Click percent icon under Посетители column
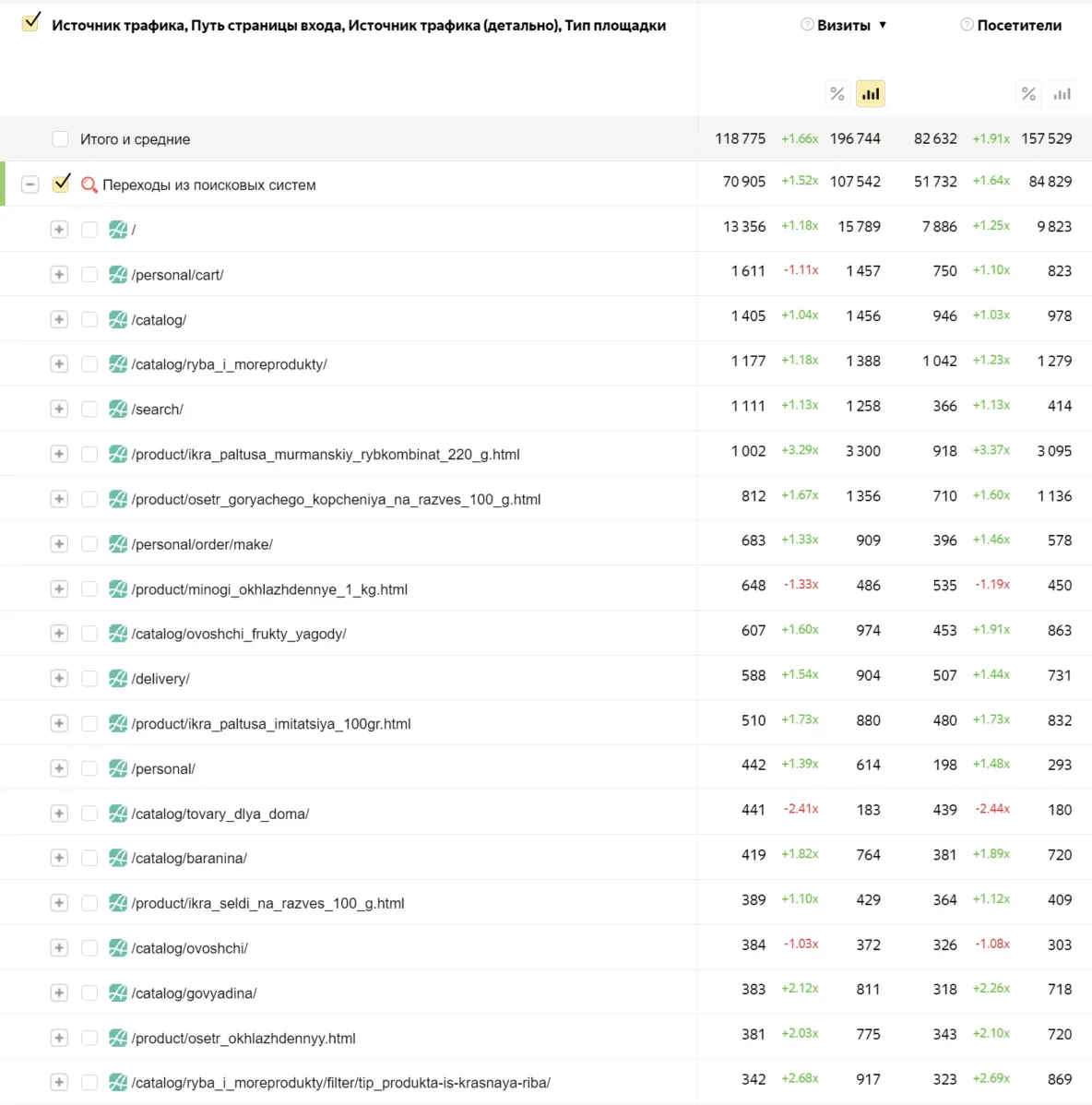Screen dimensions: 1092x1105 (x=1028, y=93)
